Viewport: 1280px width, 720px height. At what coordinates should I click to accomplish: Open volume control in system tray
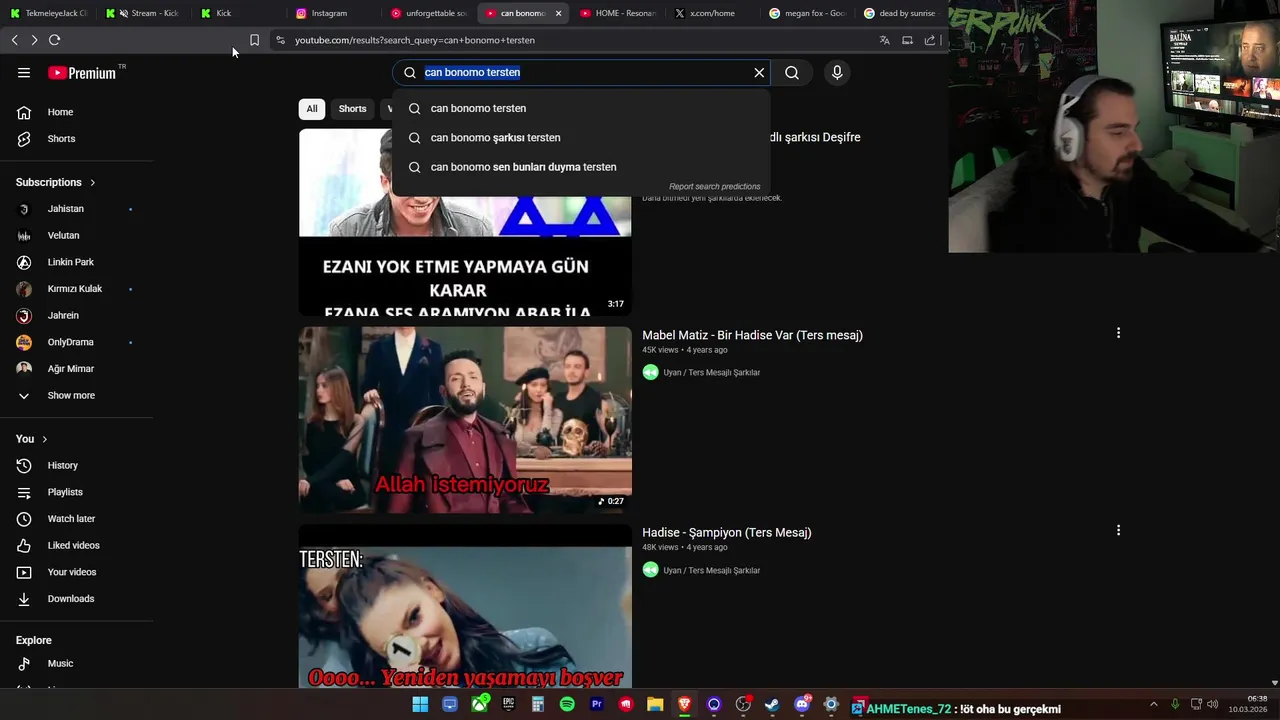pyautogui.click(x=1212, y=704)
